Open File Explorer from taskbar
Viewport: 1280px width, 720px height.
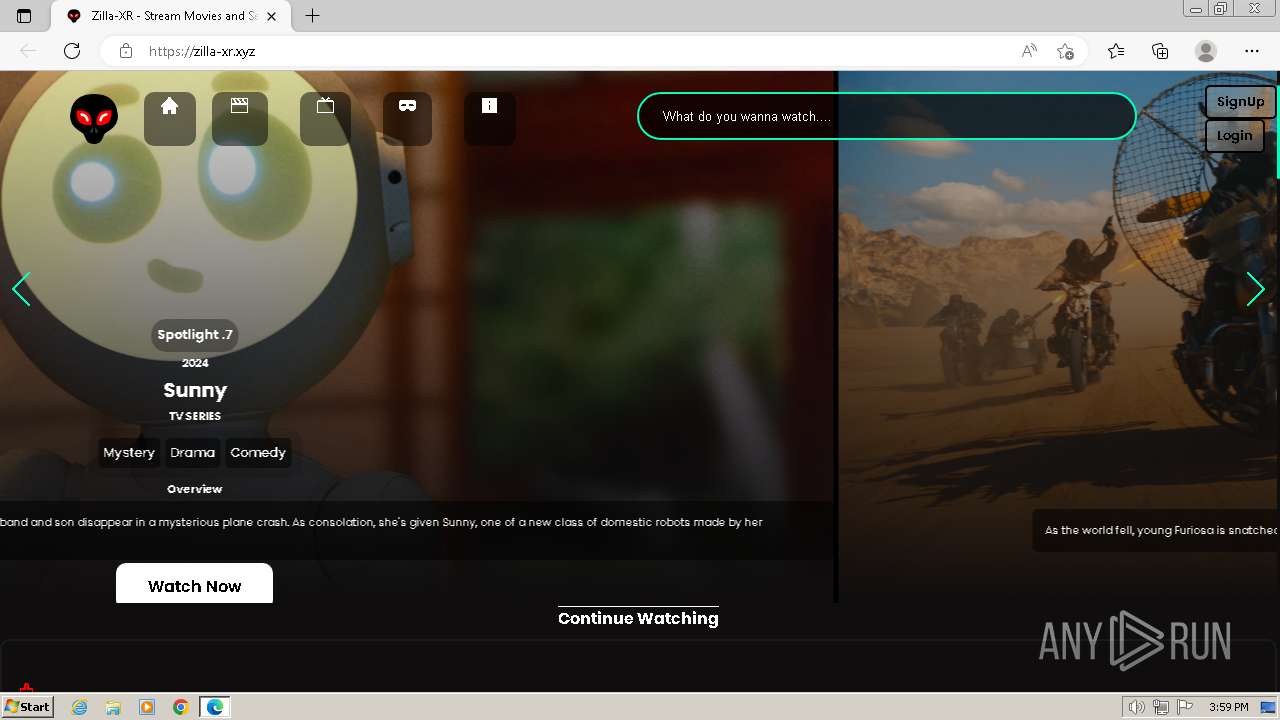tap(113, 707)
